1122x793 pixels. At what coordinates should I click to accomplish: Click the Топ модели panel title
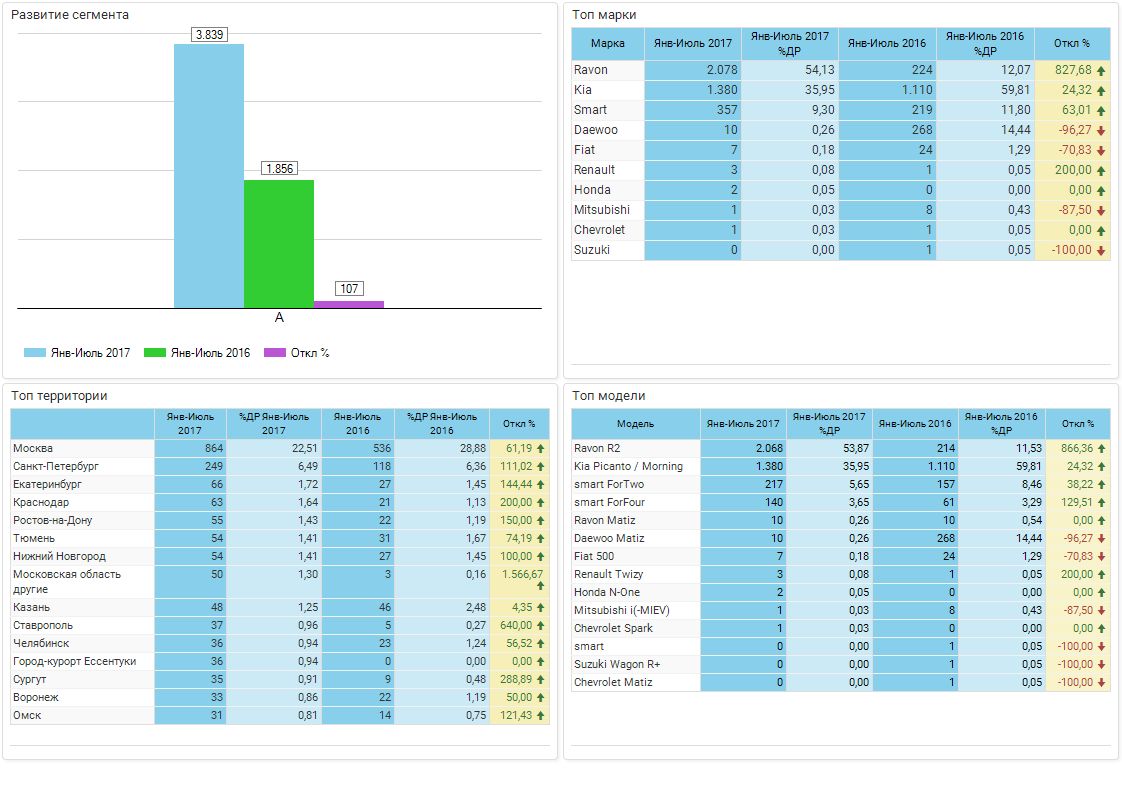tap(609, 396)
